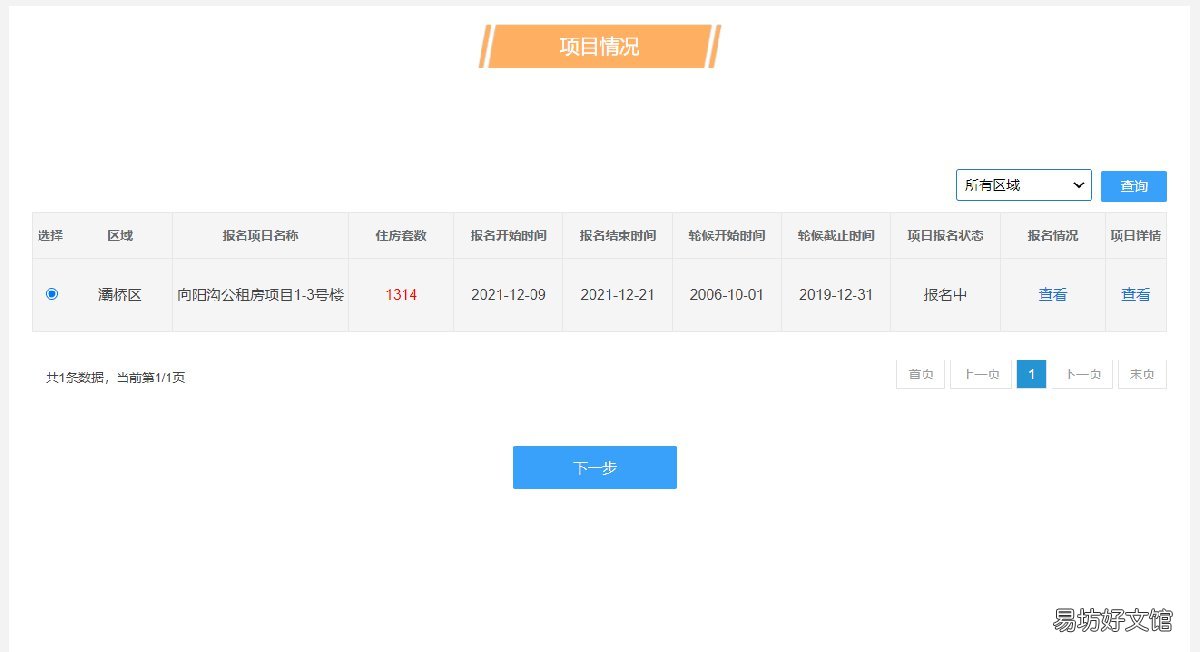Open 查看 link under 报名情况 column
1200x652 pixels.
click(x=1052, y=295)
